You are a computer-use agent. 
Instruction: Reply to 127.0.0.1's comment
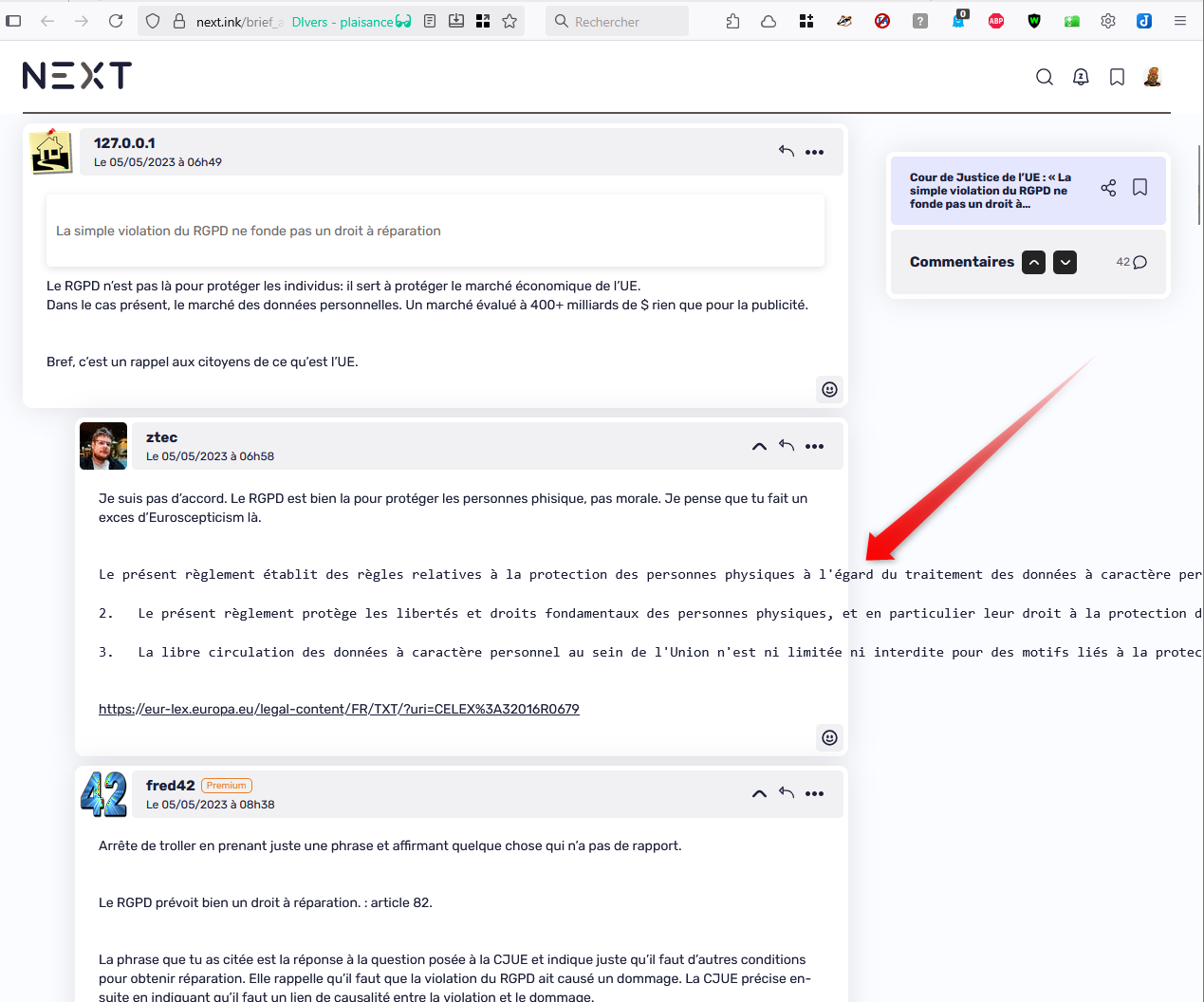click(786, 152)
